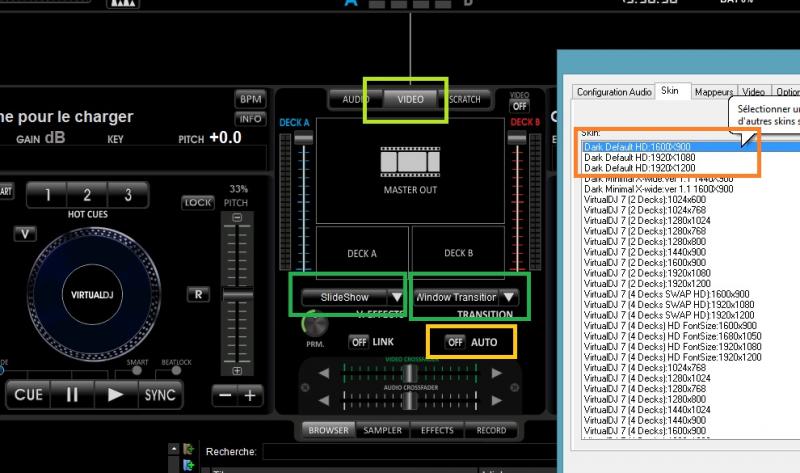
Task: Click the filmstrip Master Out video icon
Action: [411, 161]
